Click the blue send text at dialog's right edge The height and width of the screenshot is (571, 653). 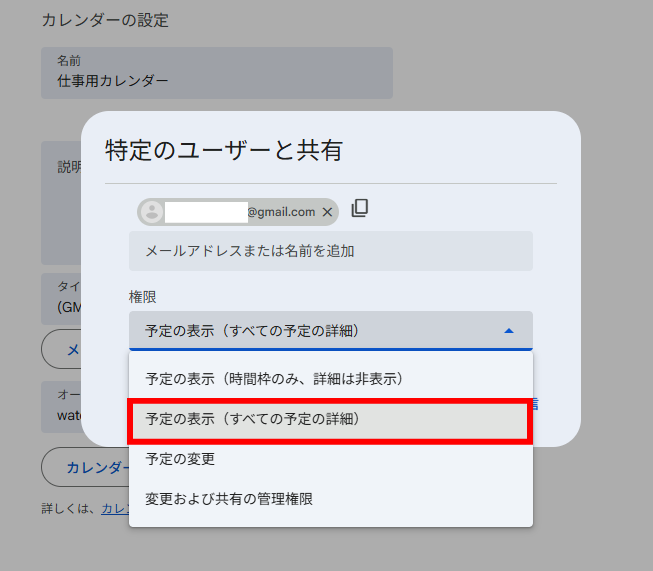click(x=536, y=404)
